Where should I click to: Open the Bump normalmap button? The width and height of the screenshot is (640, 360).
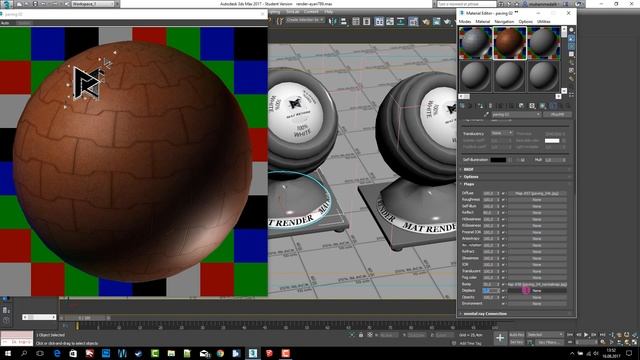coord(537,284)
